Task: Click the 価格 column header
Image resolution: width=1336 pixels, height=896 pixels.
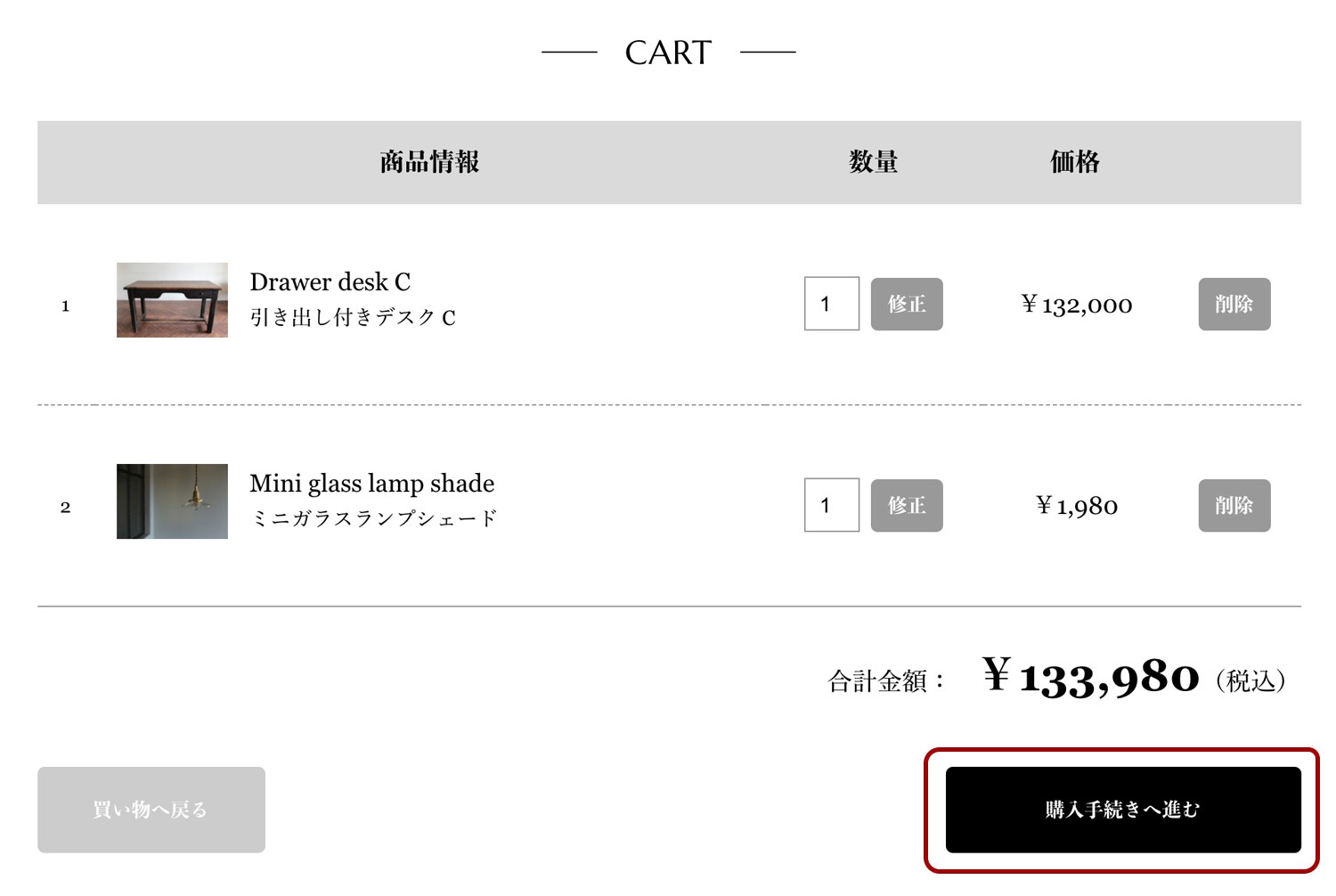Action: [x=1075, y=162]
